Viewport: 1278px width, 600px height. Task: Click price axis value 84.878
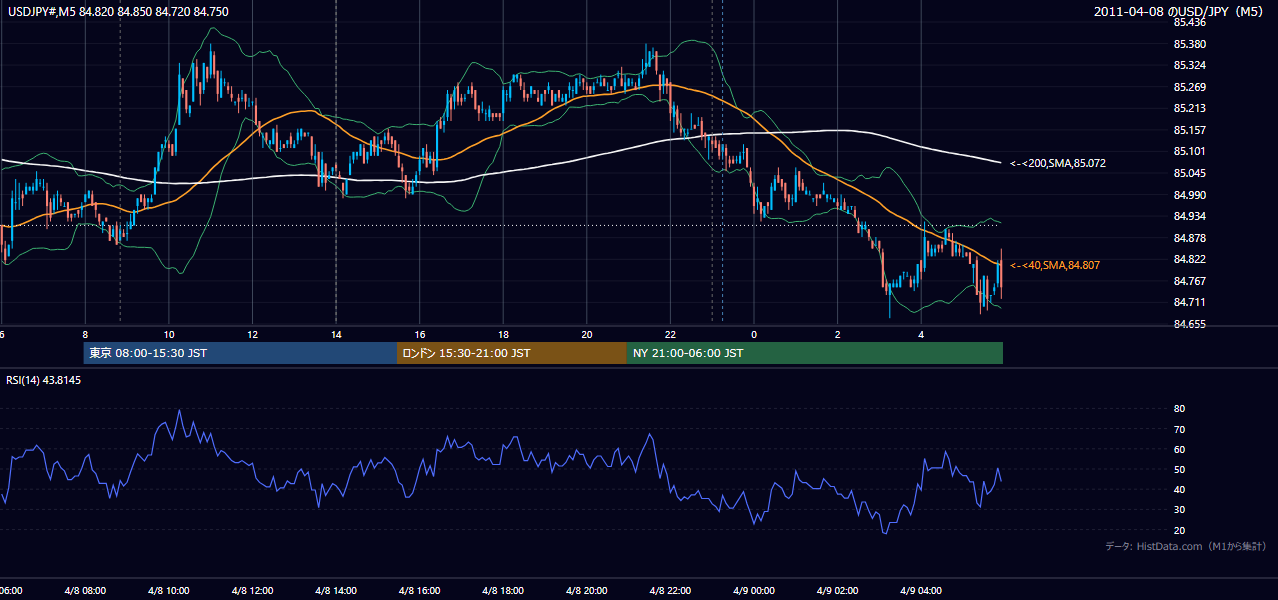coord(1189,238)
